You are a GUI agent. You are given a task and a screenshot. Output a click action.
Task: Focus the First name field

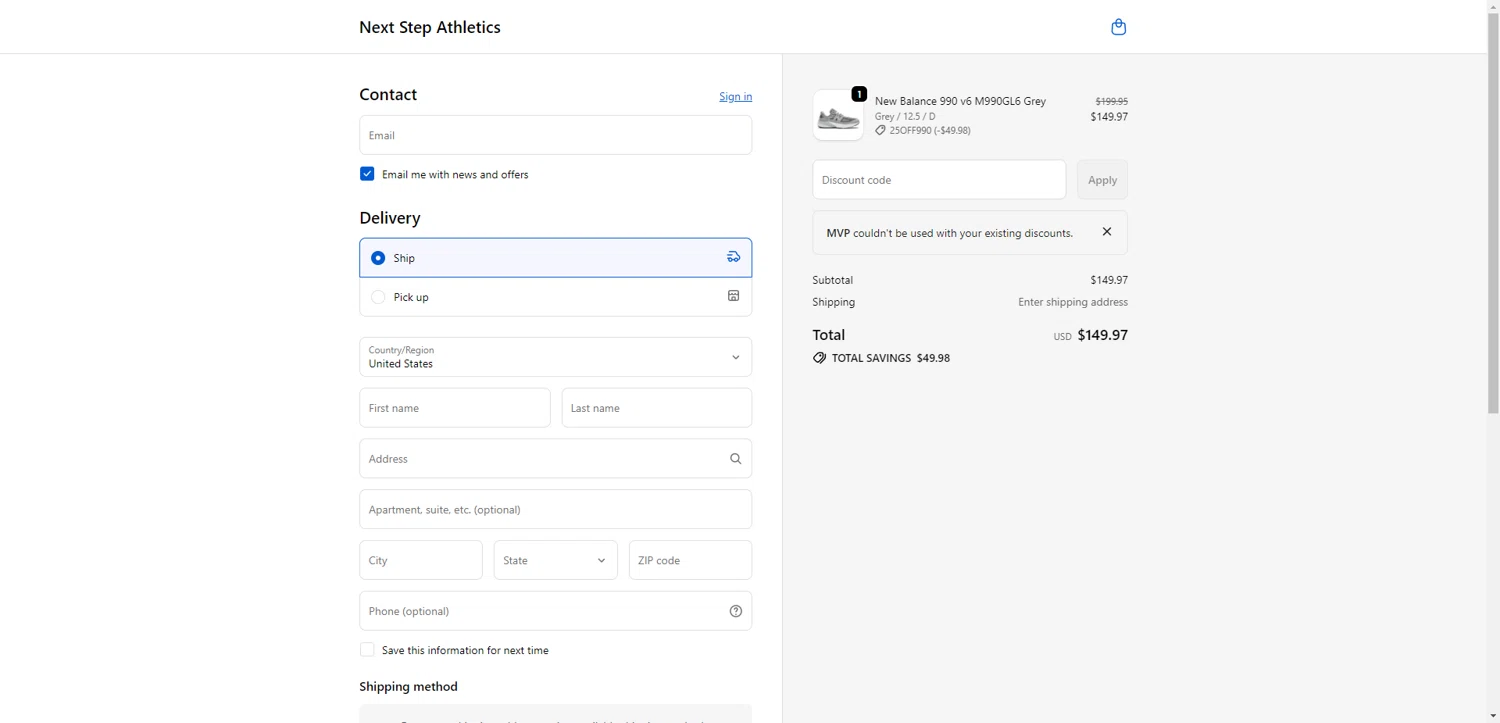point(455,408)
